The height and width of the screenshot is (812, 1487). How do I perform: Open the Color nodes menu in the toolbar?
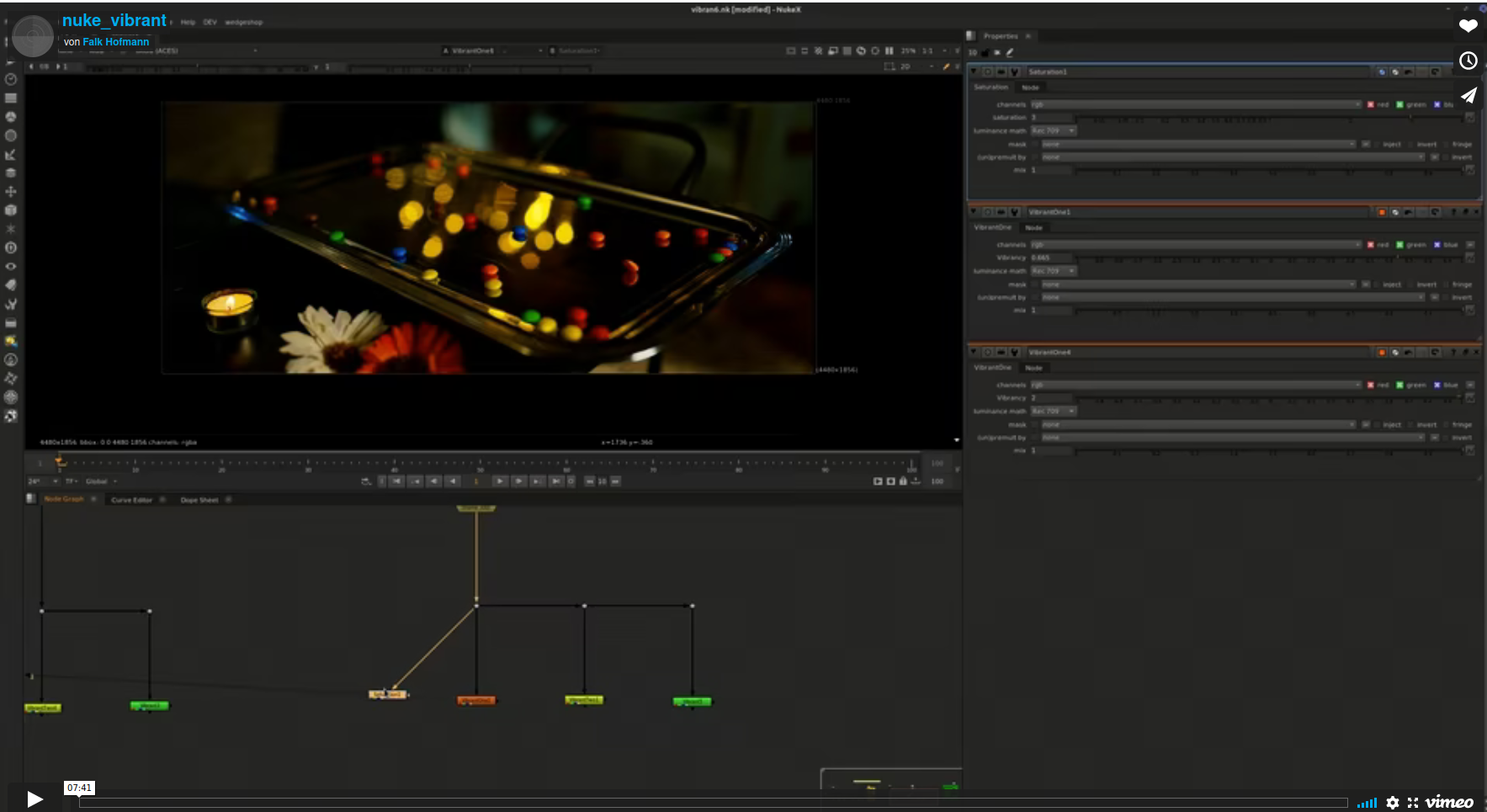click(11, 115)
